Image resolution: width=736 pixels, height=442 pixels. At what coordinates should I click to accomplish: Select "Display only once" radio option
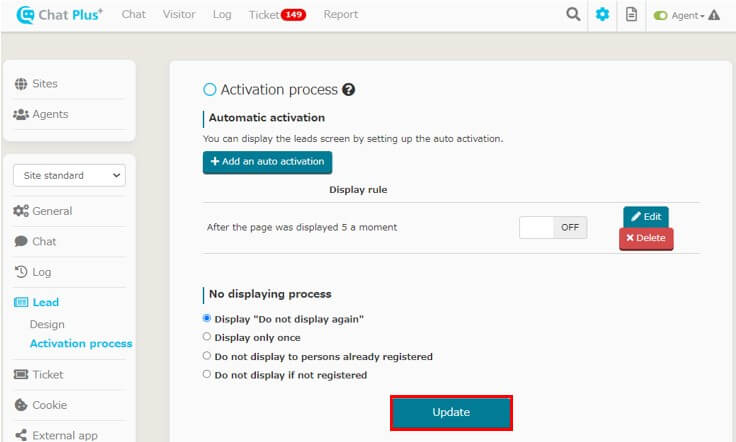(x=207, y=337)
